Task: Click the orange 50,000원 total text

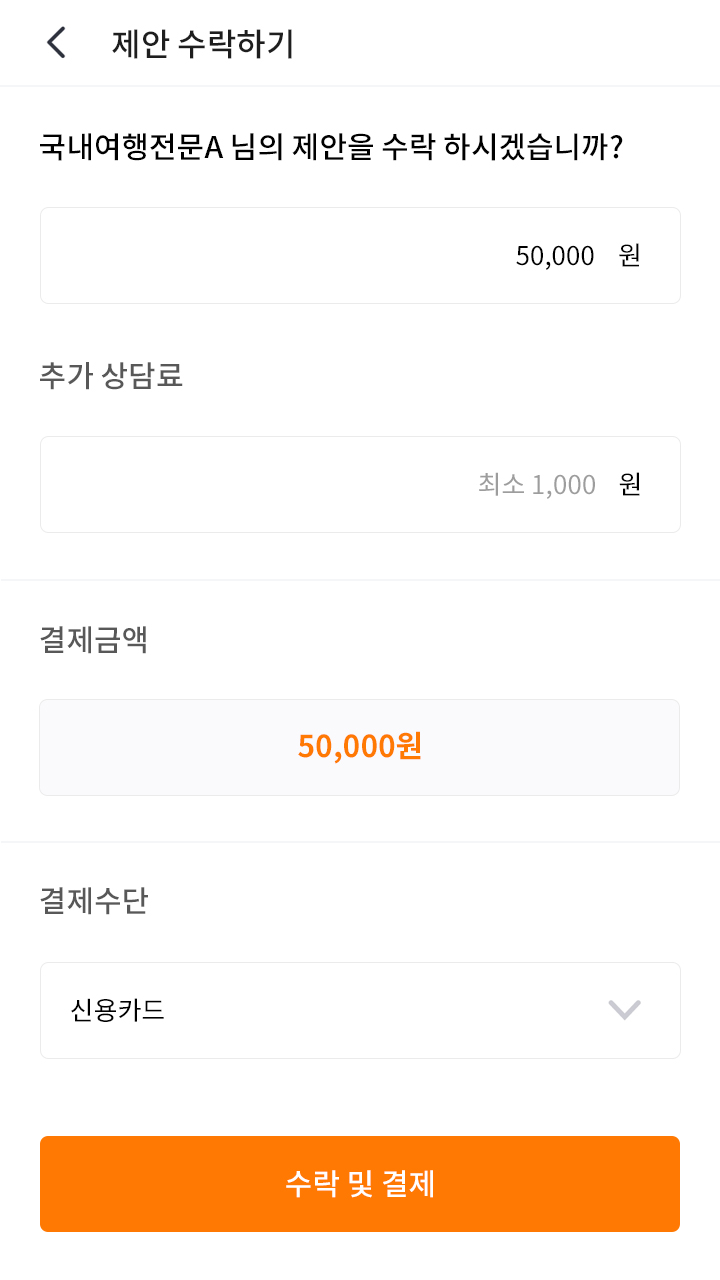Action: 360,747
